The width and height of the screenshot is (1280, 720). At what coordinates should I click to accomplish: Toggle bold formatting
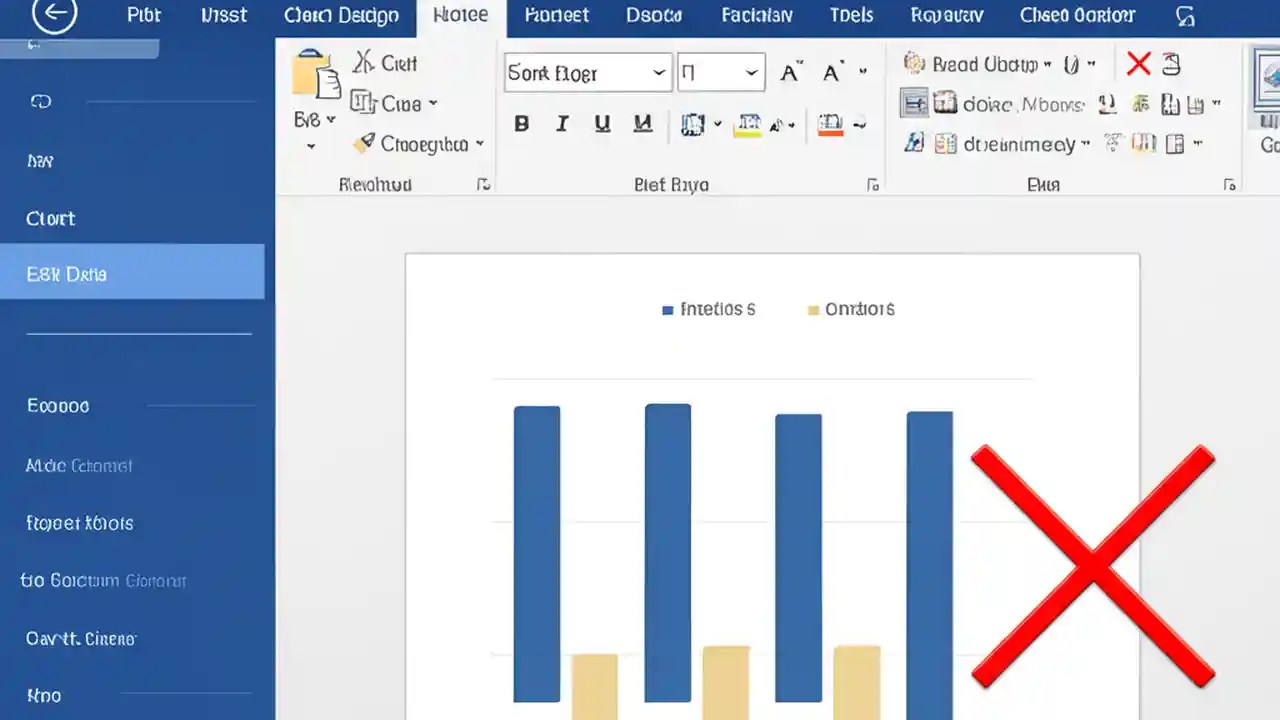(521, 123)
